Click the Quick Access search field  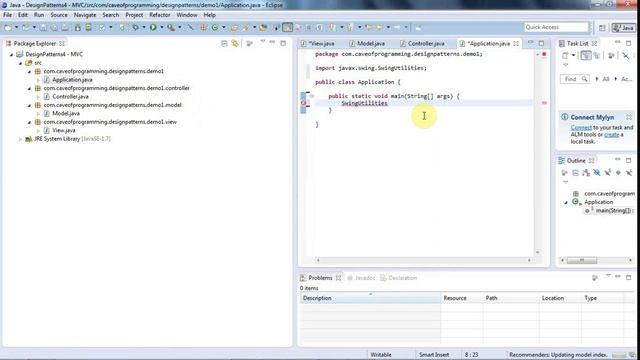click(556, 27)
